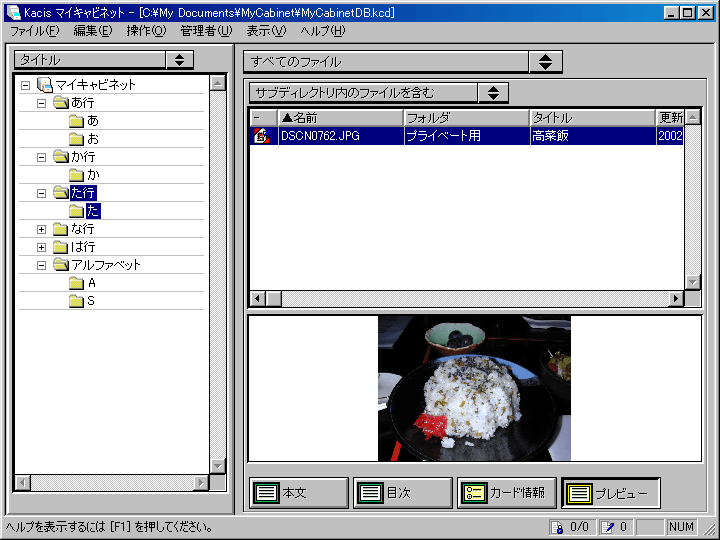The image size is (720, 540).
Task: Open the 管理者(U) menu
Action: click(206, 31)
